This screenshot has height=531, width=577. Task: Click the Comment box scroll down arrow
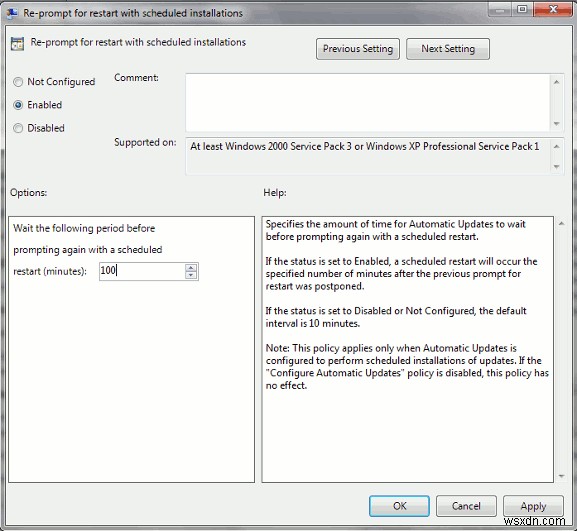pyautogui.click(x=556, y=124)
